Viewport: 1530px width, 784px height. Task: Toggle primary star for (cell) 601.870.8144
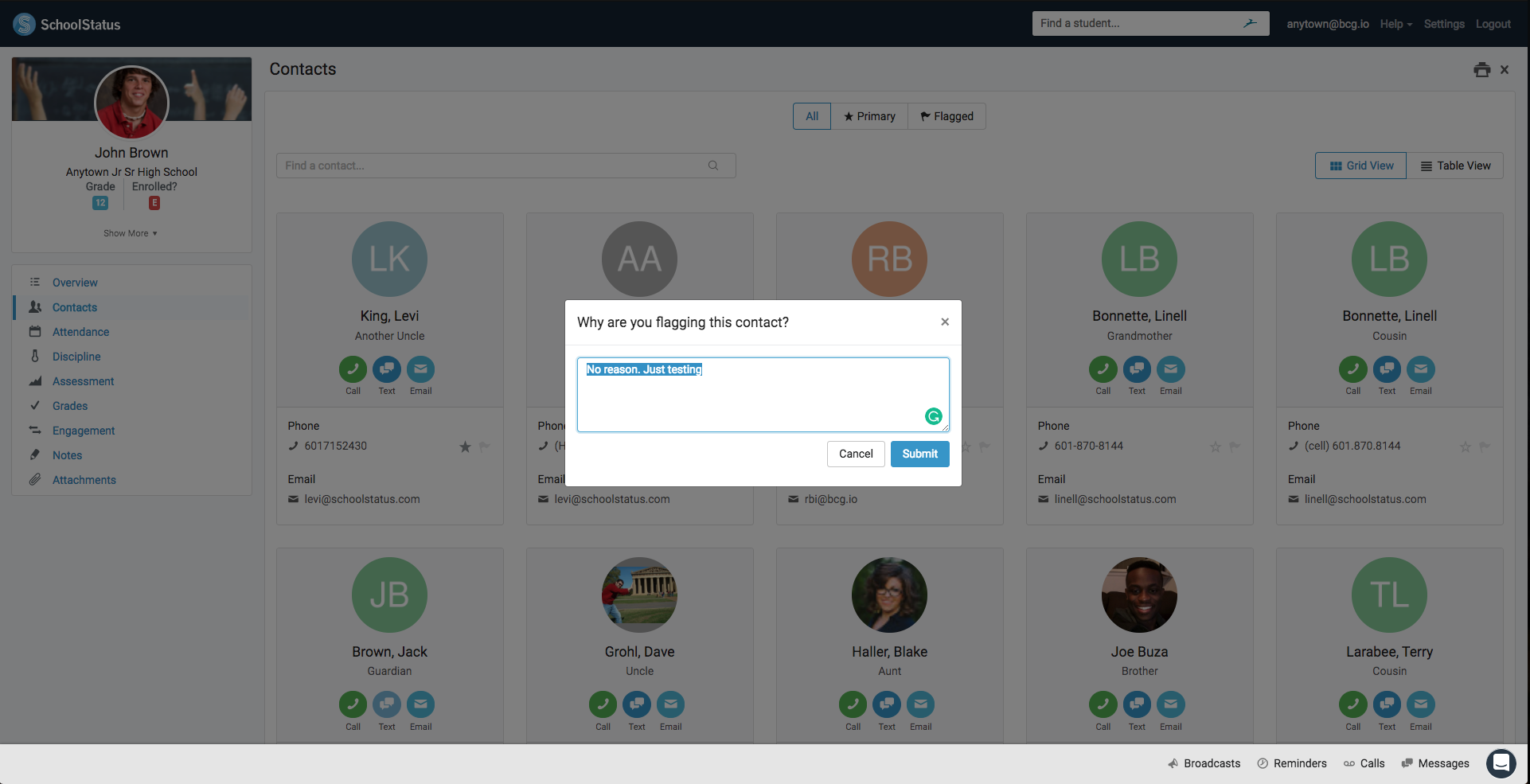pyautogui.click(x=1465, y=447)
